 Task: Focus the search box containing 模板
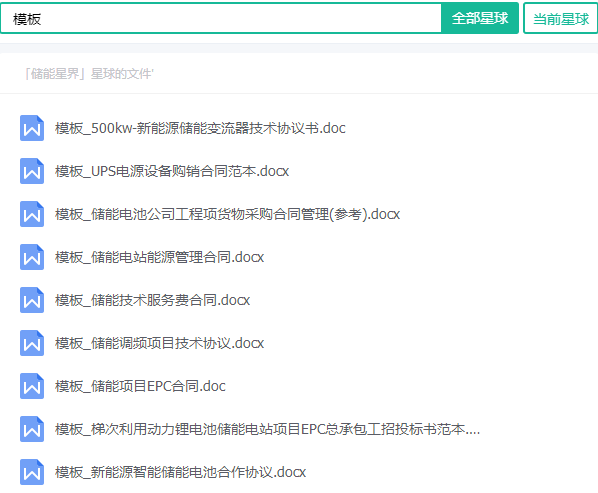click(221, 18)
